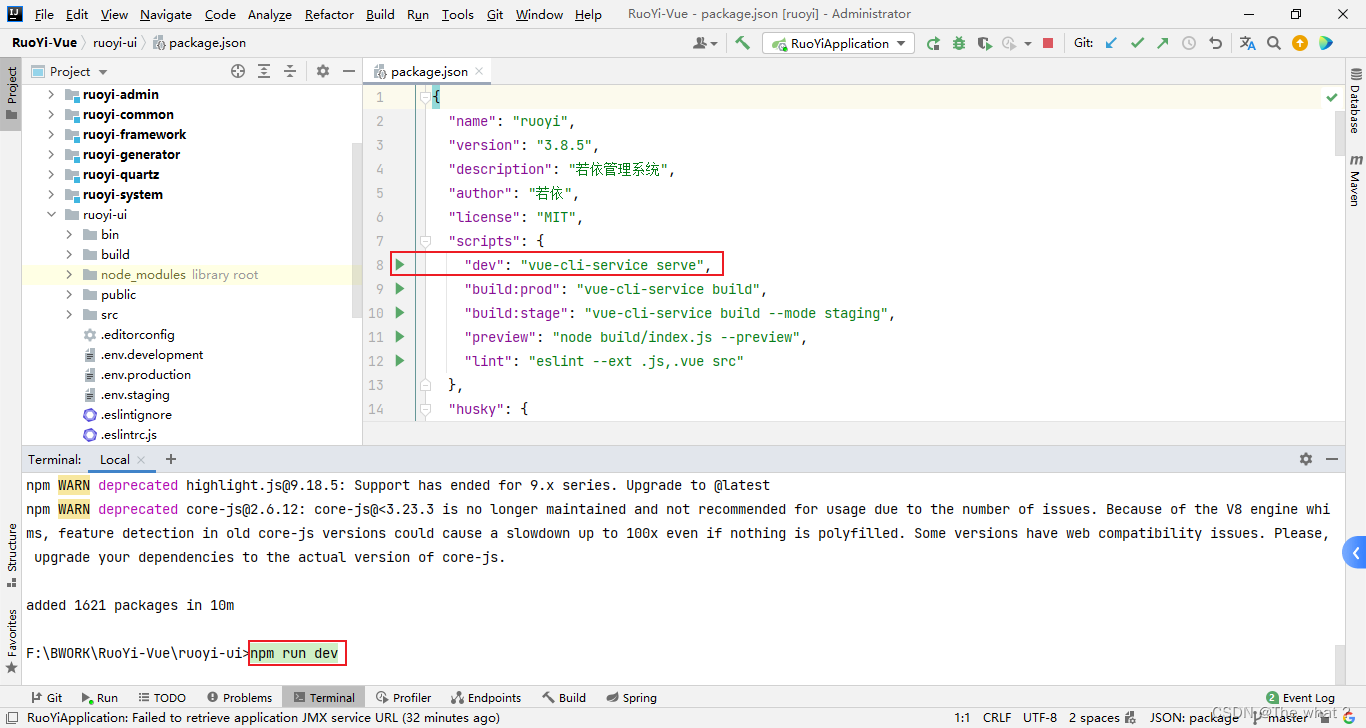This screenshot has width=1366, height=728.
Task: Click the Git commit checkmark
Action: (1137, 43)
